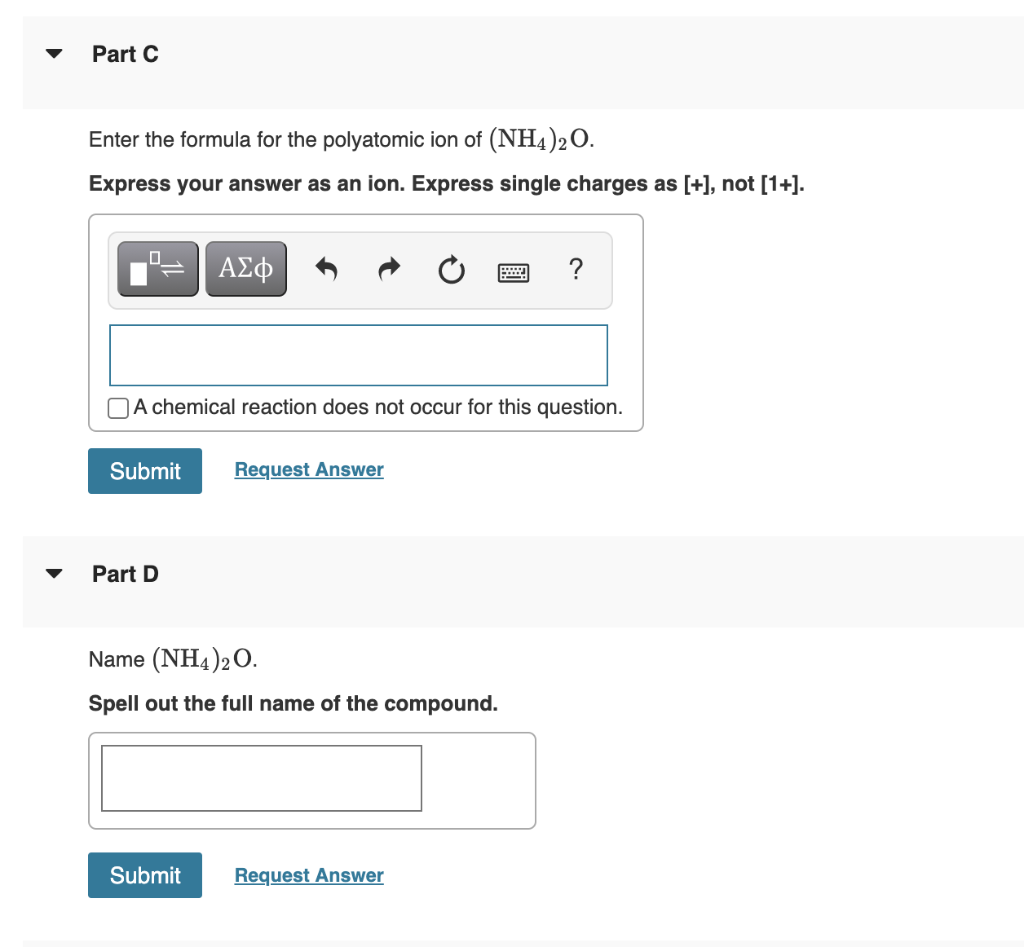
Task: Undo the last equation edit
Action: point(327,268)
